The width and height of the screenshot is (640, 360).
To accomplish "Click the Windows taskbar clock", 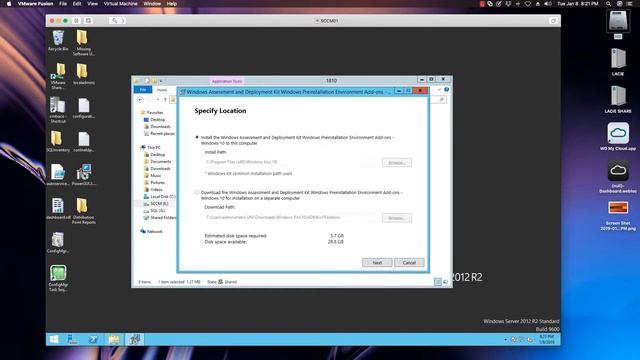I will pos(546,339).
